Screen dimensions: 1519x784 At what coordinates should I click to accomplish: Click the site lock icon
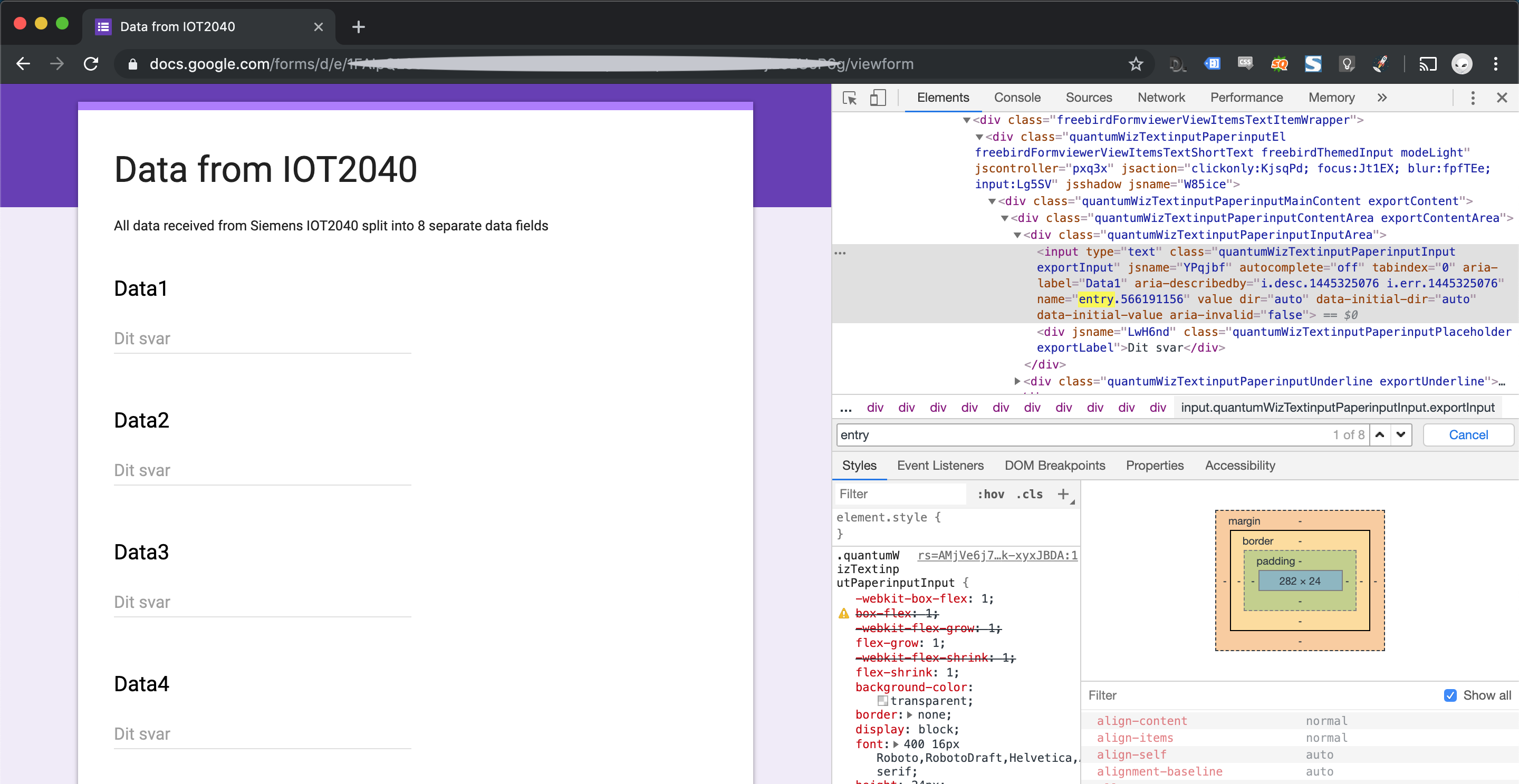[133, 64]
